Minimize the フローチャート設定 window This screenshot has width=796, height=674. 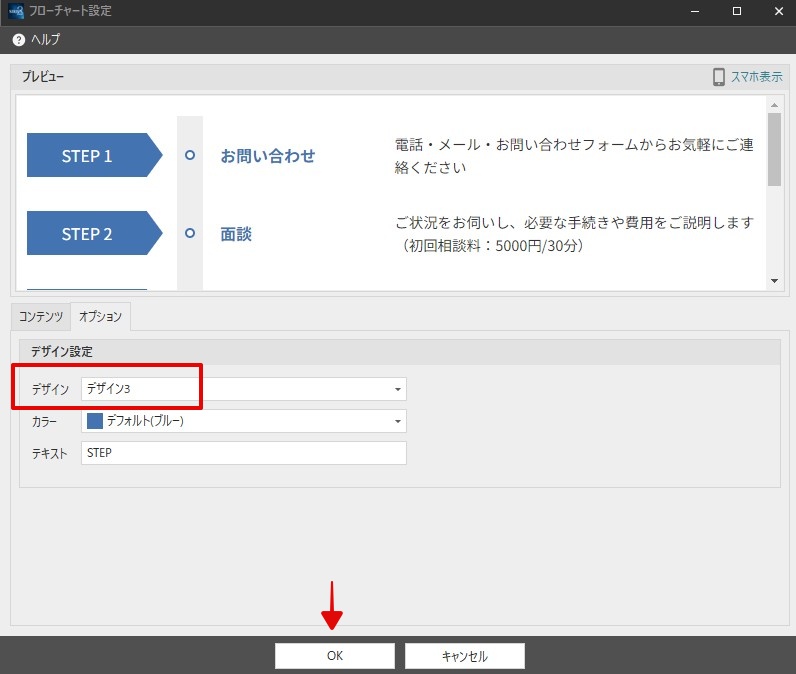pyautogui.click(x=695, y=11)
